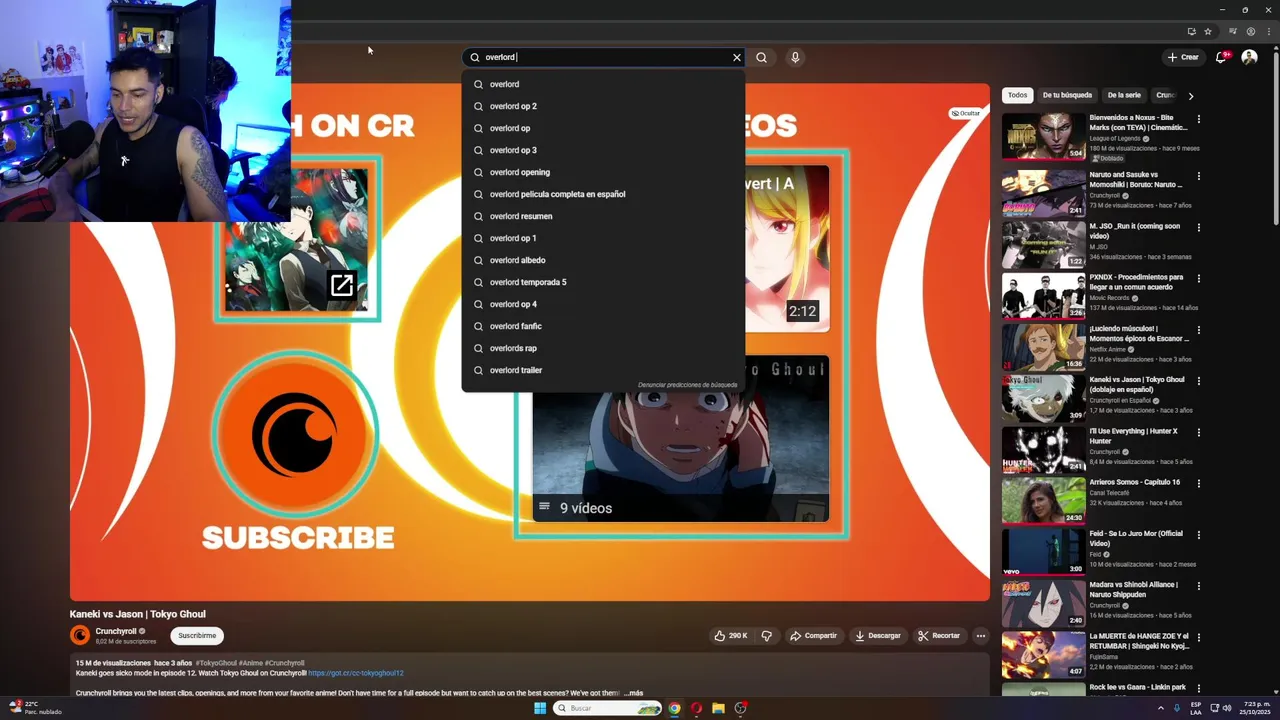
Task: Click the Compartir share button
Action: tap(813, 636)
